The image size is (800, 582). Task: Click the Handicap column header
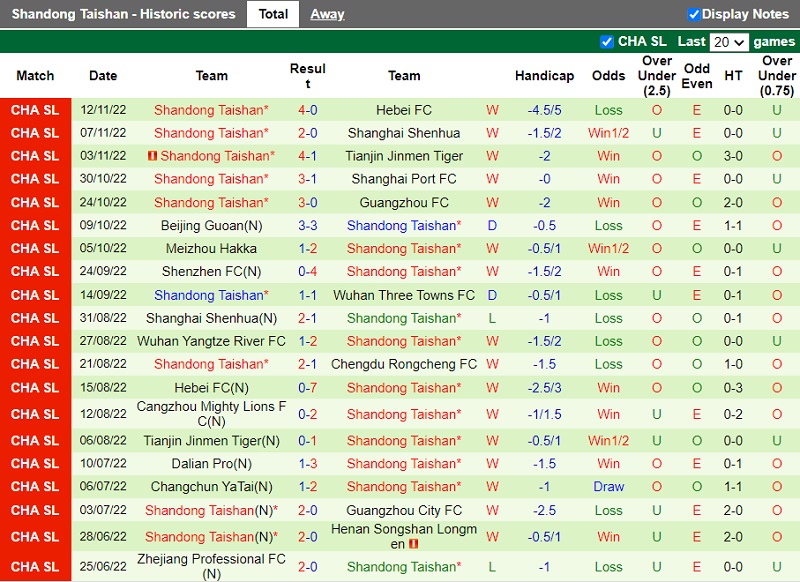point(544,76)
